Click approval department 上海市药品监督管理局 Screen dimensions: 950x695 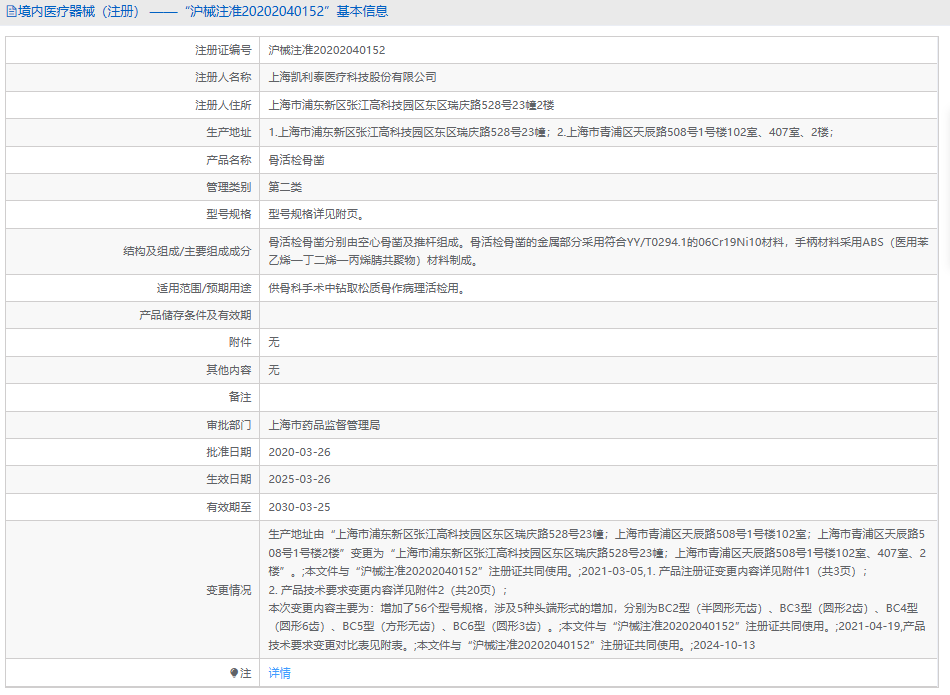(x=325, y=425)
